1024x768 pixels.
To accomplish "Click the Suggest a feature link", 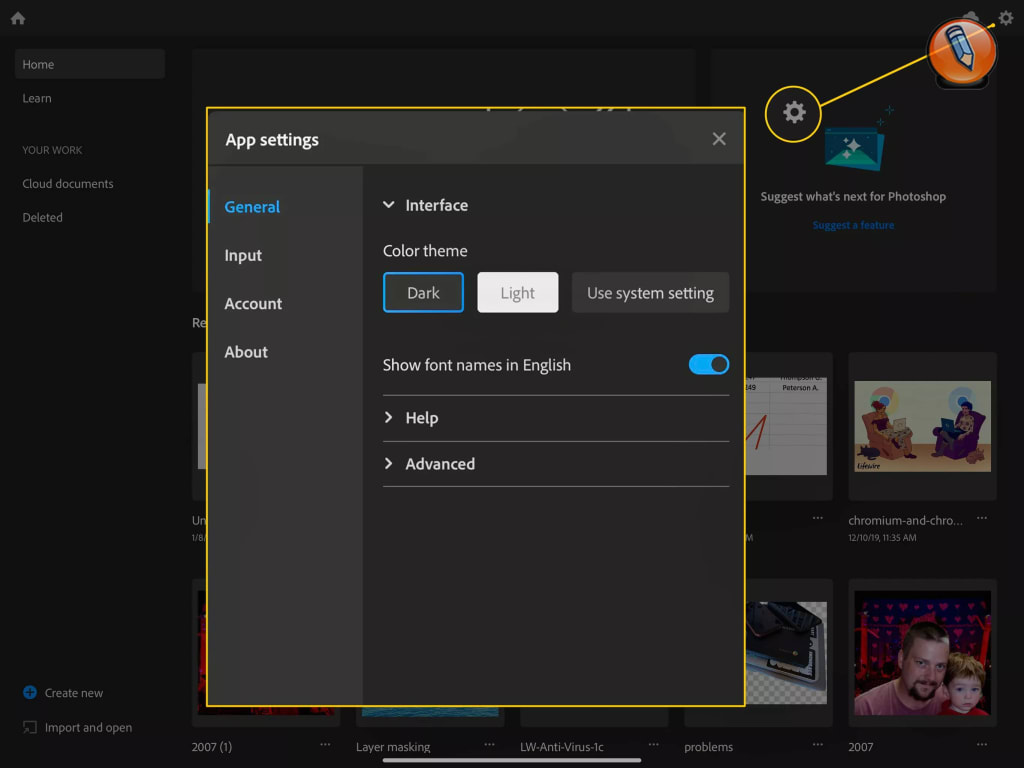I will pyautogui.click(x=853, y=225).
